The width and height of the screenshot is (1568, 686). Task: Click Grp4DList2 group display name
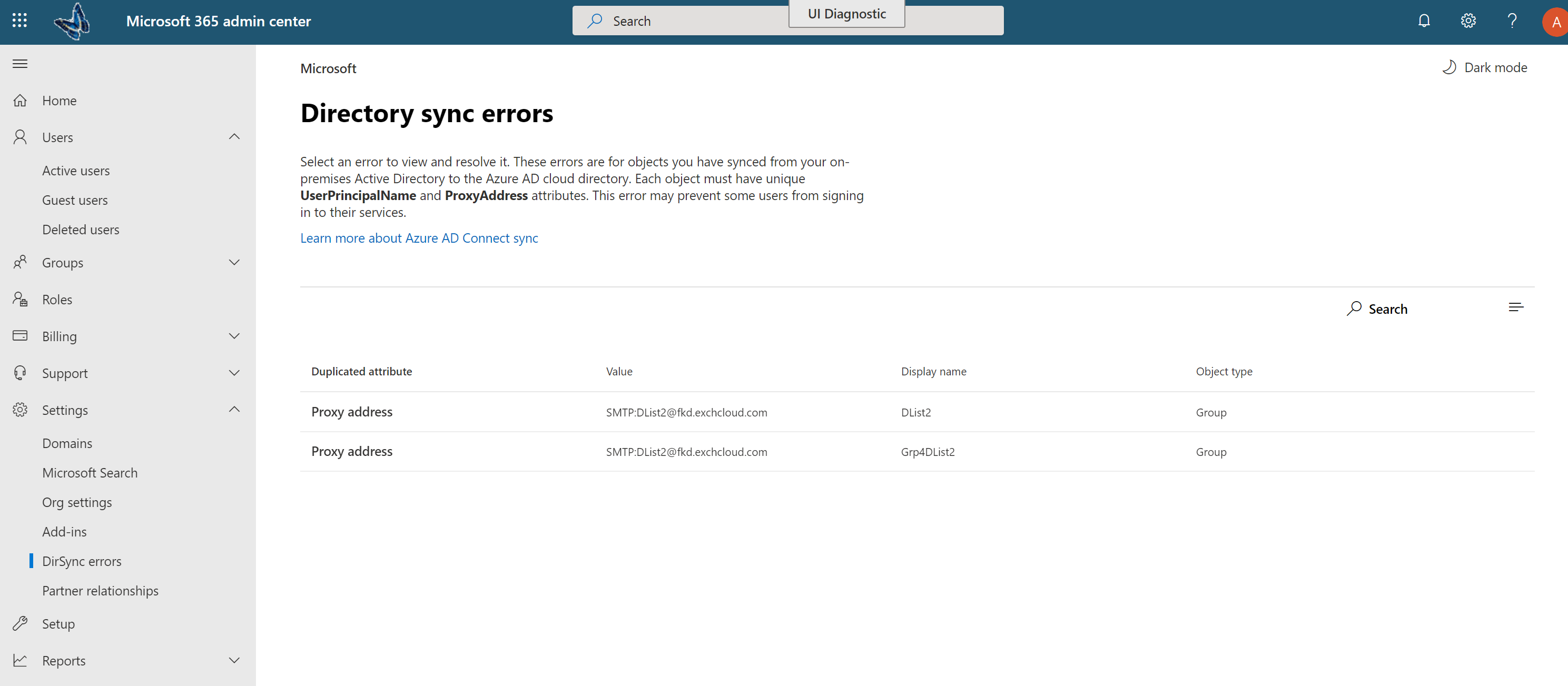tap(927, 451)
